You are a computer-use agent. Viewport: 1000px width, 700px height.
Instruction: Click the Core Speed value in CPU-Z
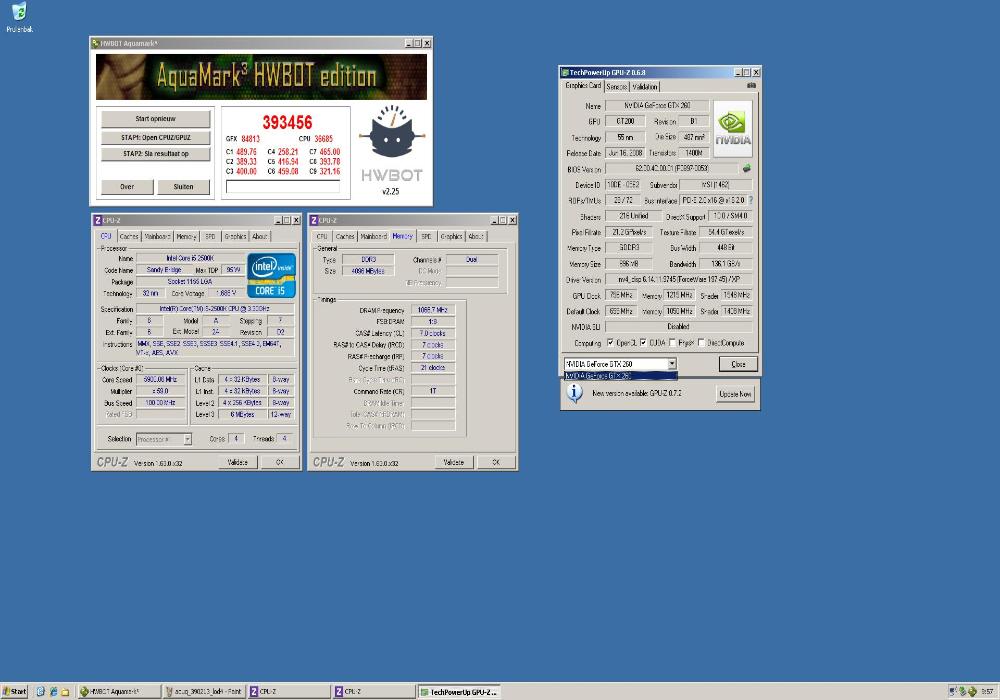point(160,379)
